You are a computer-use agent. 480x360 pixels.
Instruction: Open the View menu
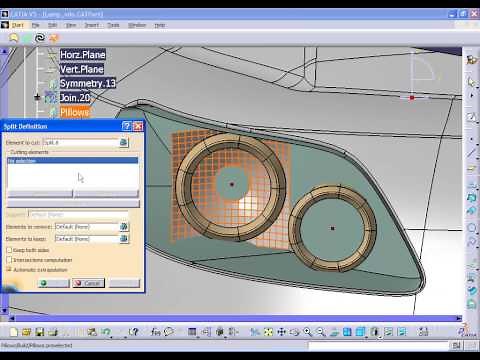71,25
